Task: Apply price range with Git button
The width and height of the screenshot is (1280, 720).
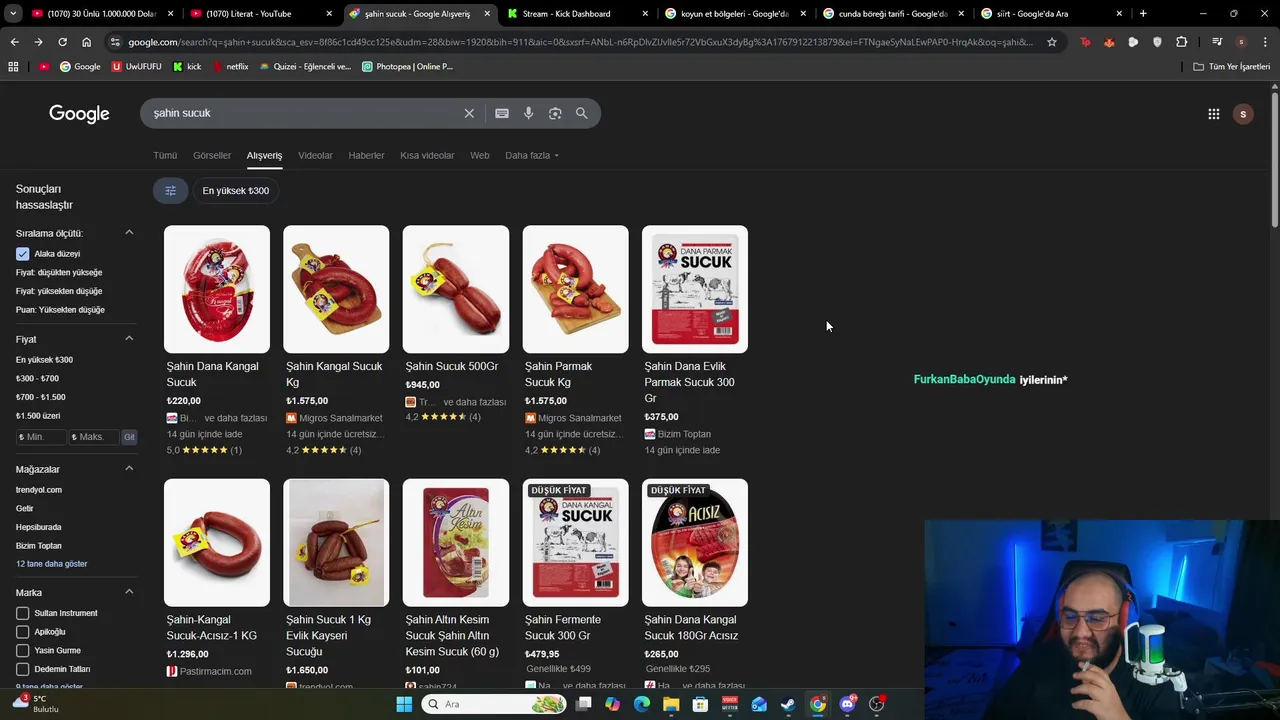Action: click(x=129, y=437)
